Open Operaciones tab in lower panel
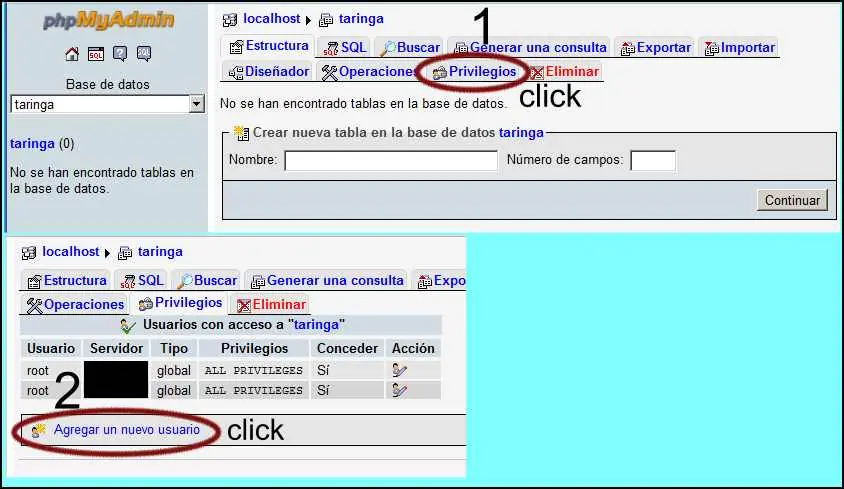844x489 pixels. (75, 305)
